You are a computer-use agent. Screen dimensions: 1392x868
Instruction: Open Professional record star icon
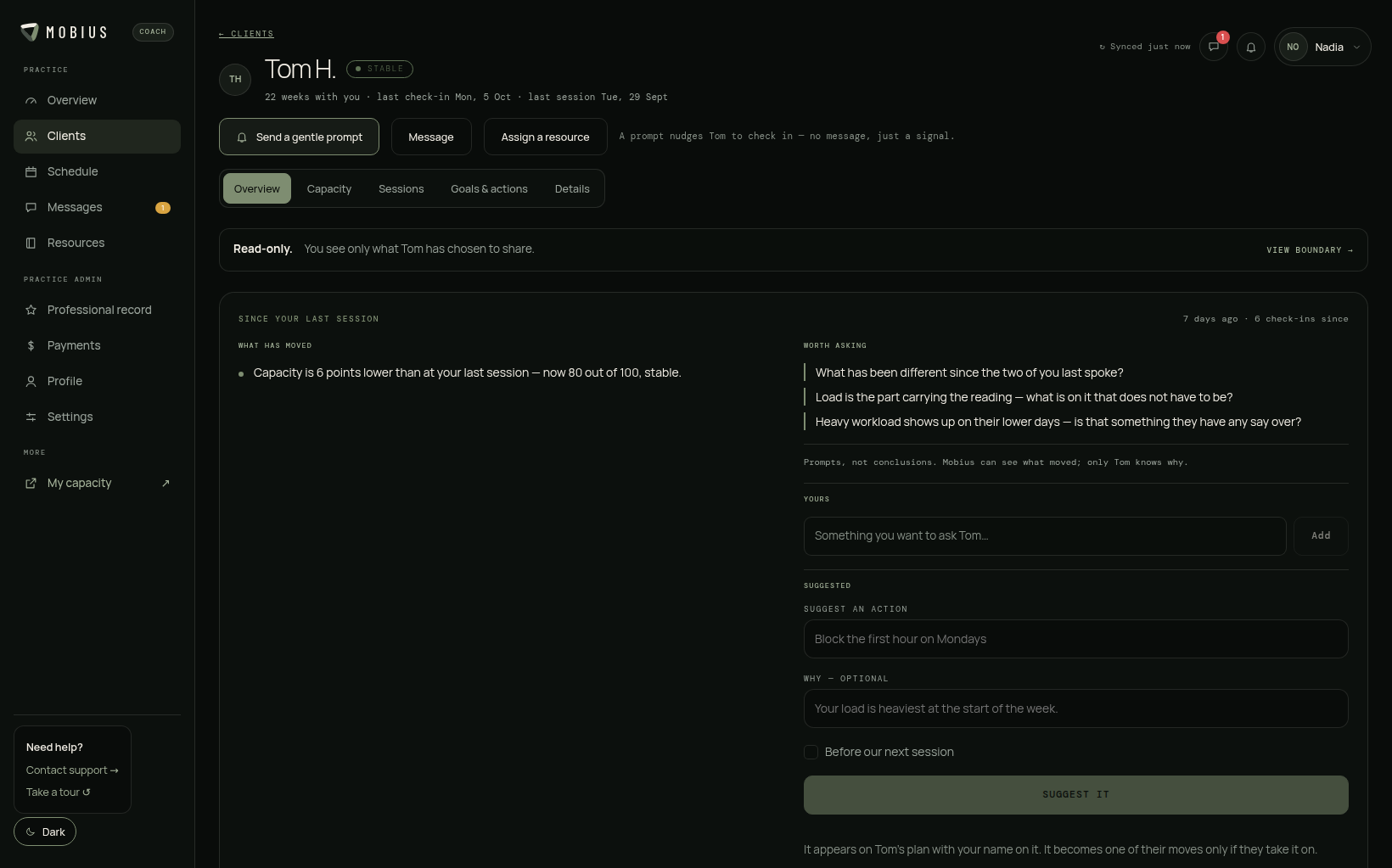pos(31,311)
